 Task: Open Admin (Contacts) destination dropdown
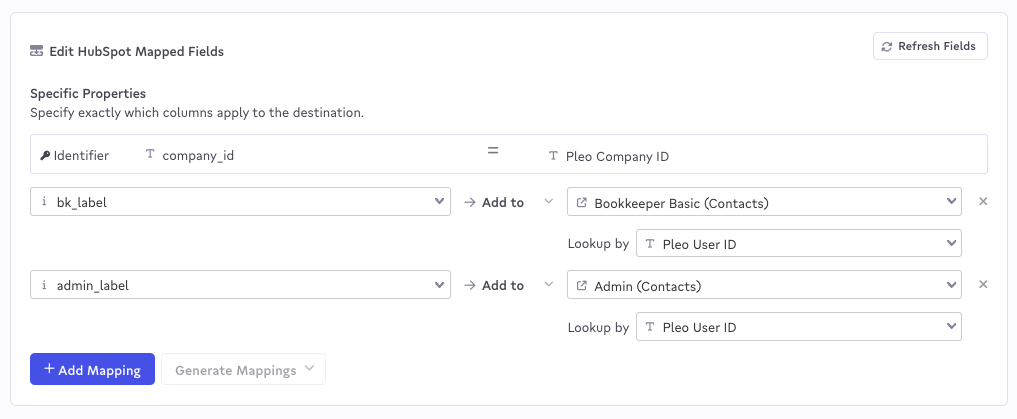click(764, 285)
